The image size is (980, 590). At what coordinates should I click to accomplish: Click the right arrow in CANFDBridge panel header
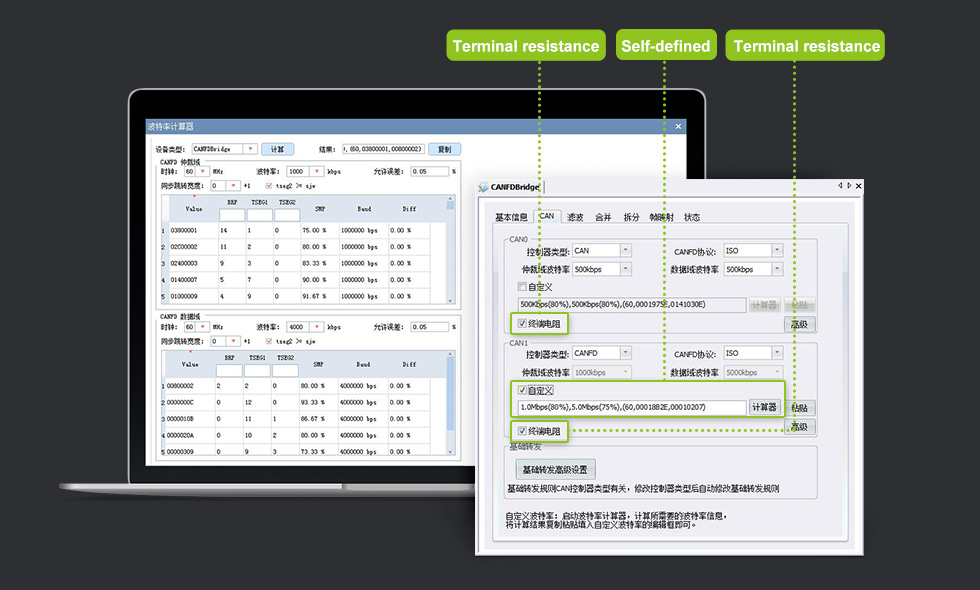[849, 186]
